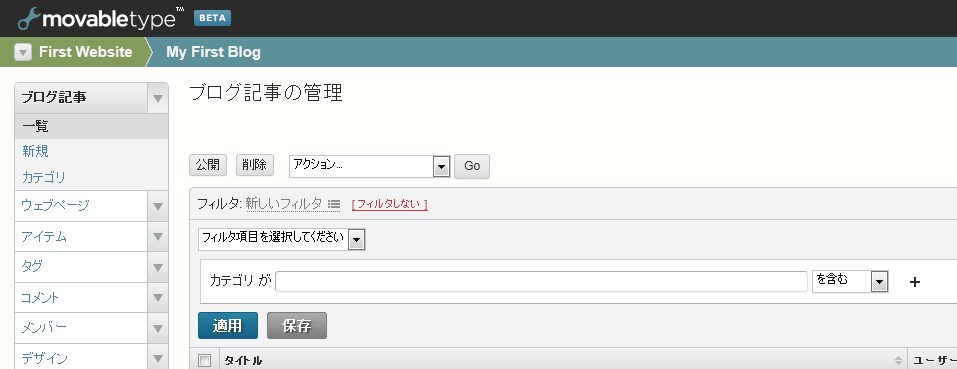Click the フィルタしない link

click(389, 205)
